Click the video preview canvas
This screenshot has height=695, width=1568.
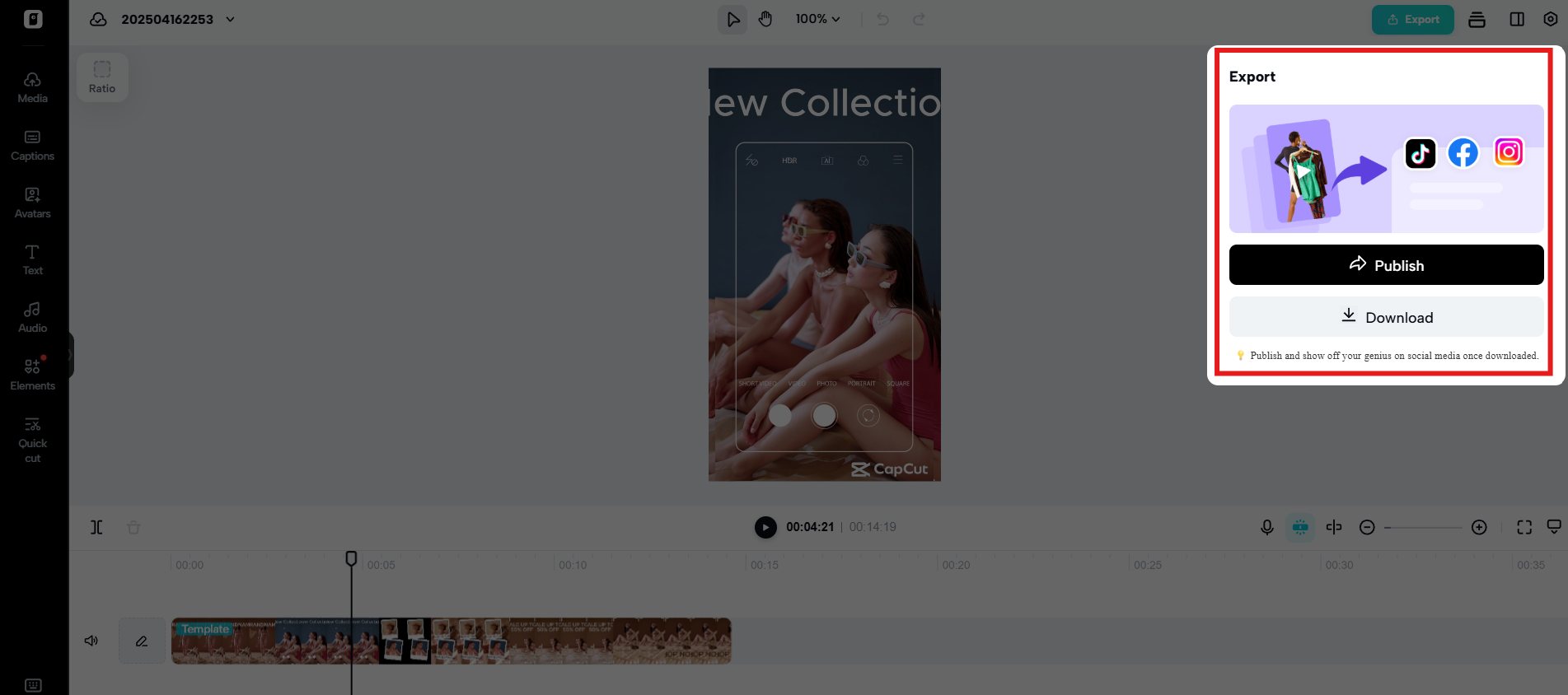tap(825, 274)
